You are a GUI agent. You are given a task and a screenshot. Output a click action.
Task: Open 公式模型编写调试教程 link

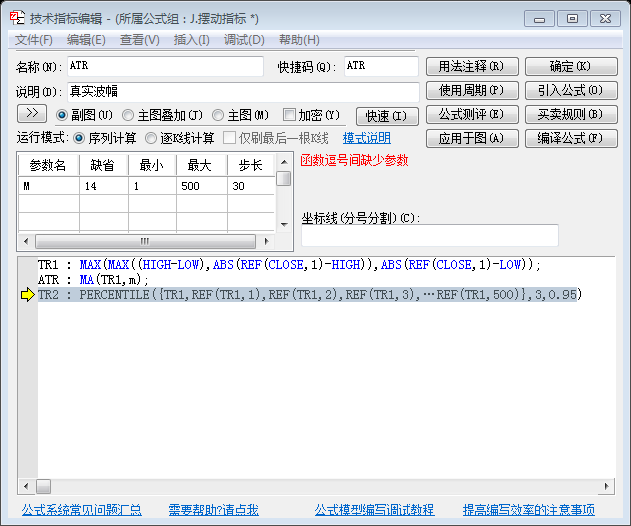click(374, 510)
